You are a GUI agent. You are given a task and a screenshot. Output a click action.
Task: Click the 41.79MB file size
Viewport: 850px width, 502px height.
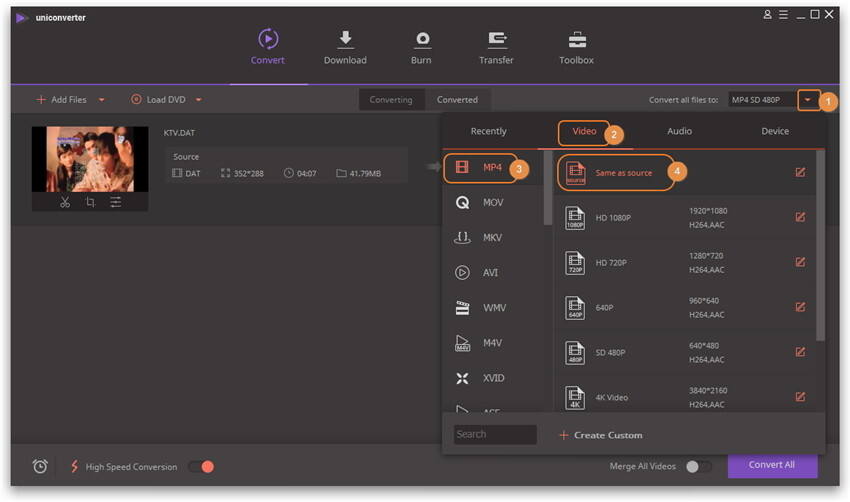click(x=365, y=173)
